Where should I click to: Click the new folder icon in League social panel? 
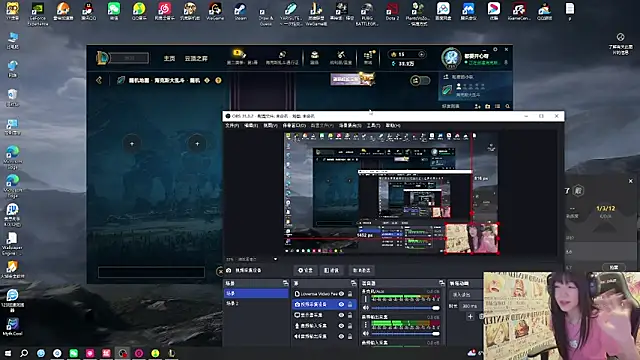click(x=487, y=106)
